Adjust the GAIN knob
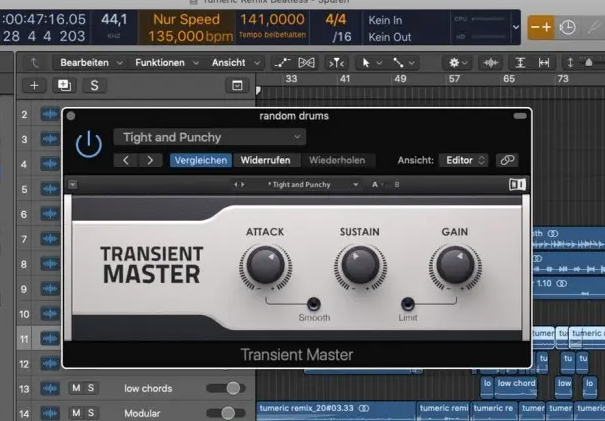Screen dimensions: 605x421 (455, 266)
